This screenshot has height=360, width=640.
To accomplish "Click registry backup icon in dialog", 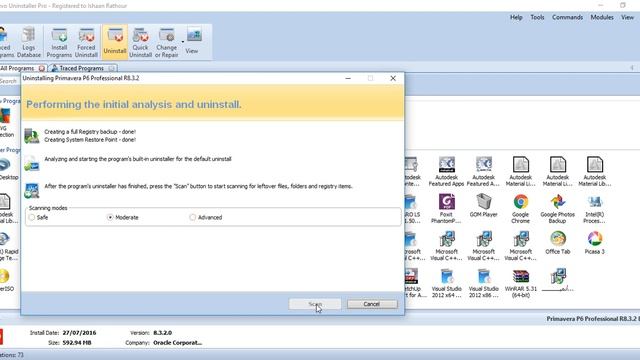I will coord(31,136).
